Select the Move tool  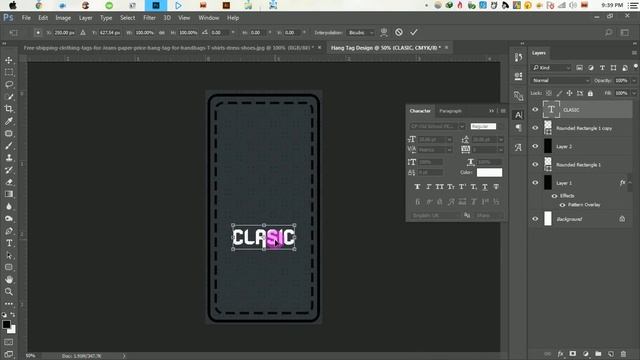point(9,60)
